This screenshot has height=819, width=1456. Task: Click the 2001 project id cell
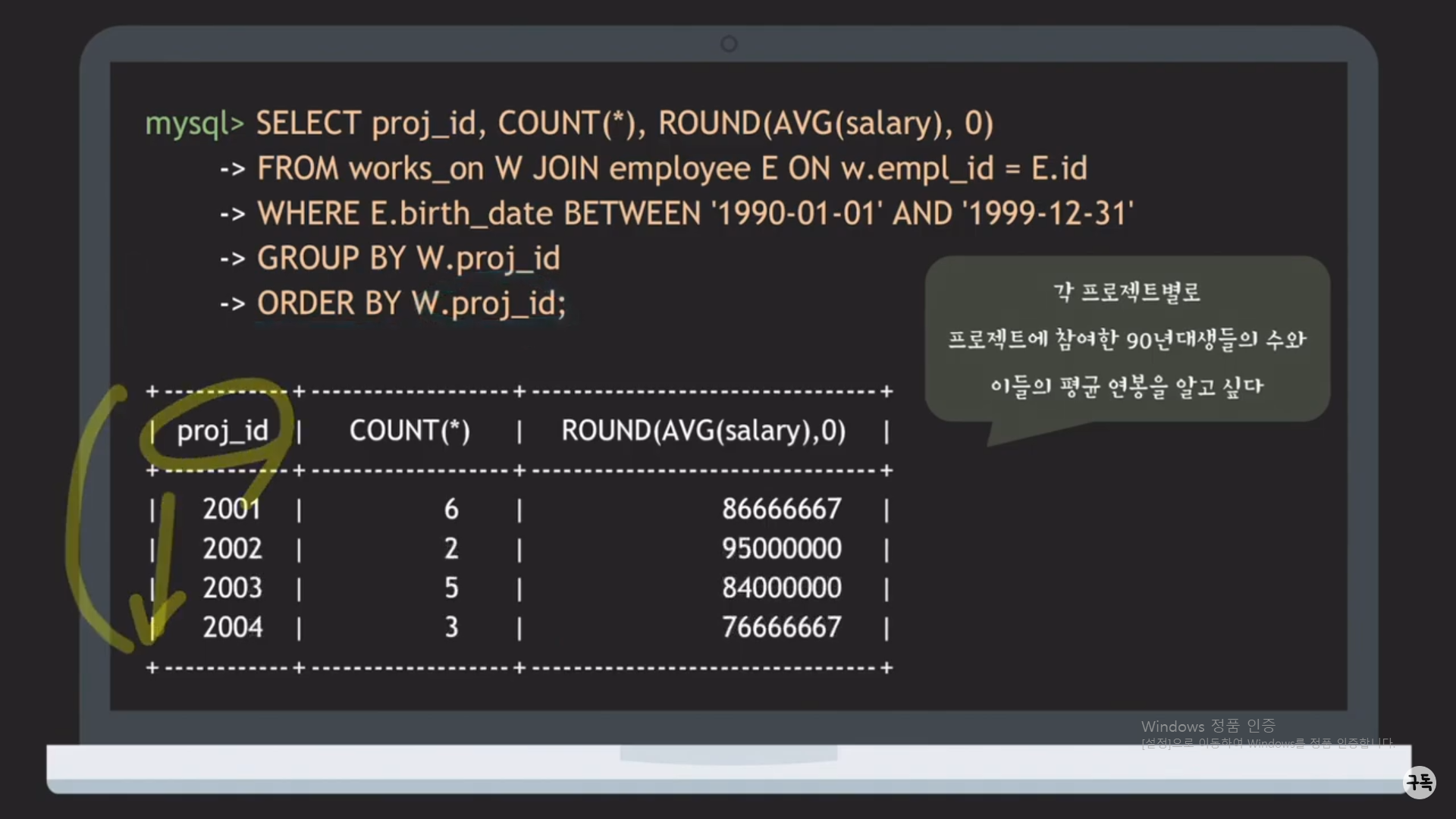pos(231,509)
